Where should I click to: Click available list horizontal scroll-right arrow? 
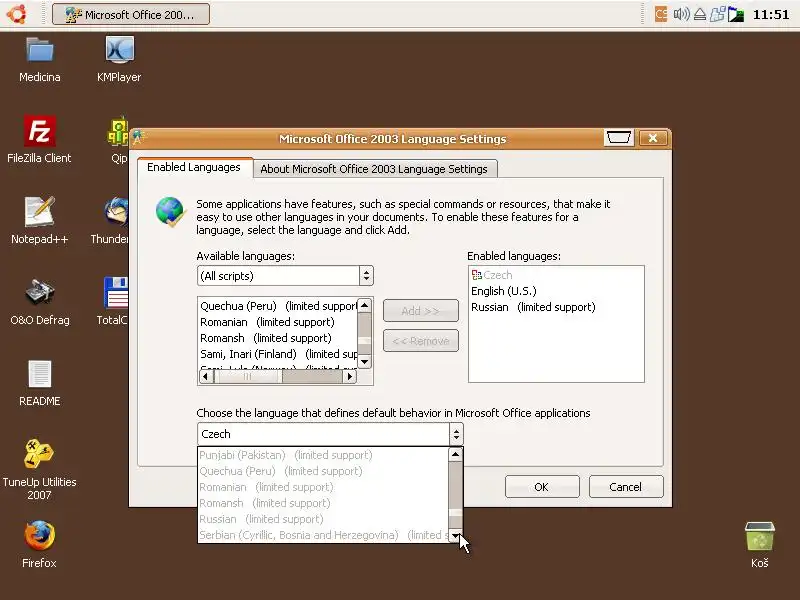[x=349, y=377]
